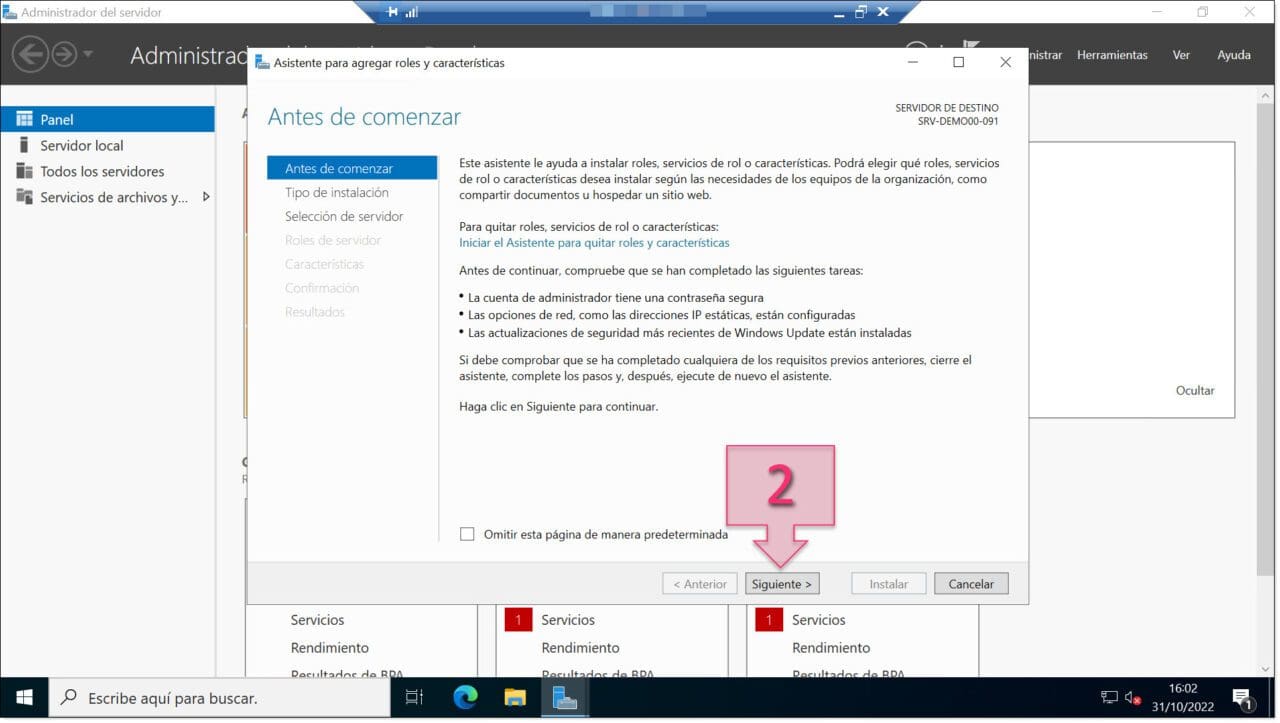
Task: Tick the Omitir esta página de manera predeterminada checkbox
Action: 467,534
